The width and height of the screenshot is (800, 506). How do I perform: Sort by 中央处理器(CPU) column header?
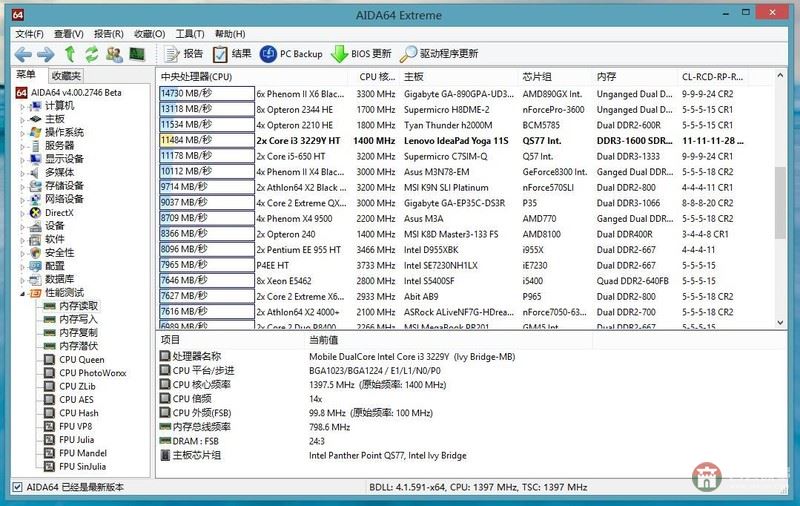(253, 77)
